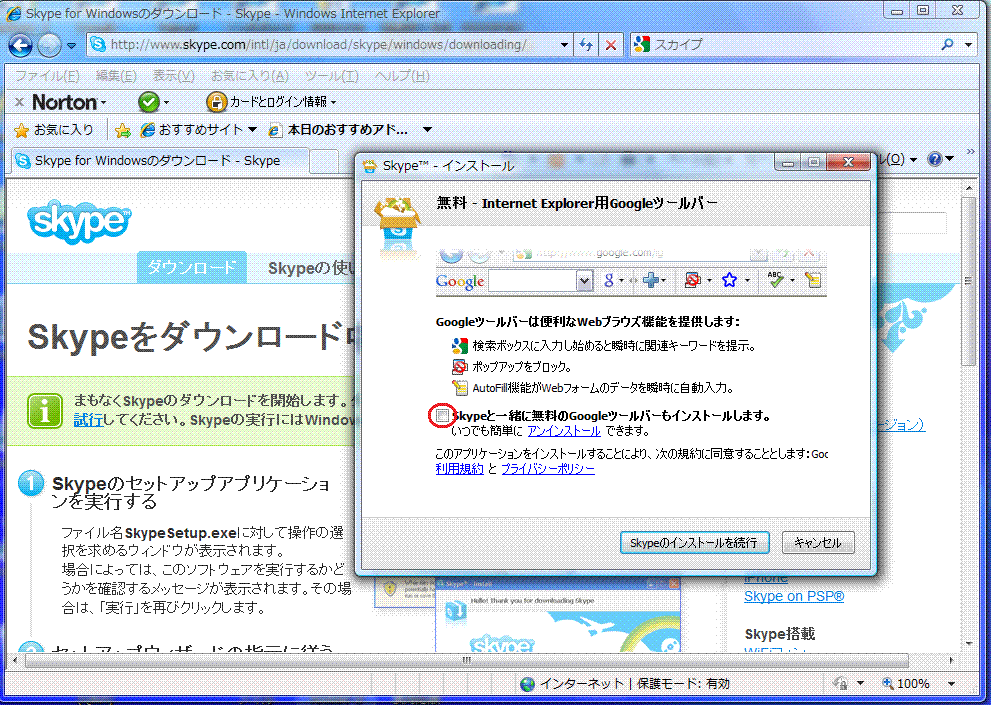
Task: Open the recent pages dropdown beside Forward
Action: (x=71, y=46)
